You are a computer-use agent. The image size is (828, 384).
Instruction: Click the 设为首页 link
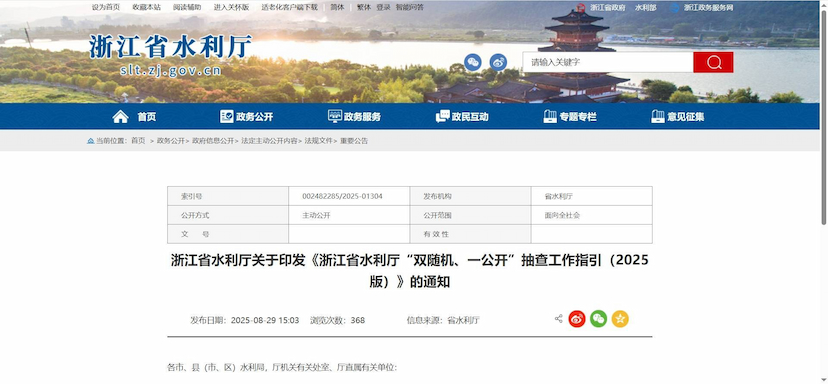click(106, 7)
